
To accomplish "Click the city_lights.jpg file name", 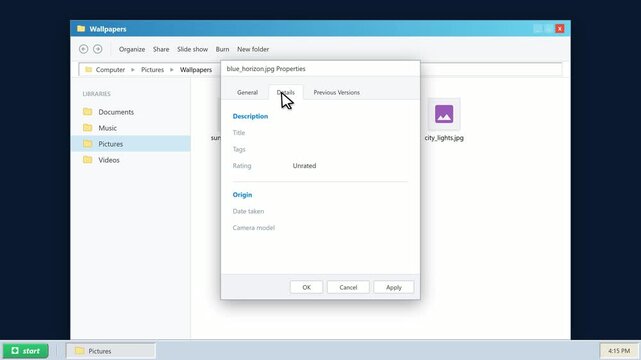I will coord(444,138).
